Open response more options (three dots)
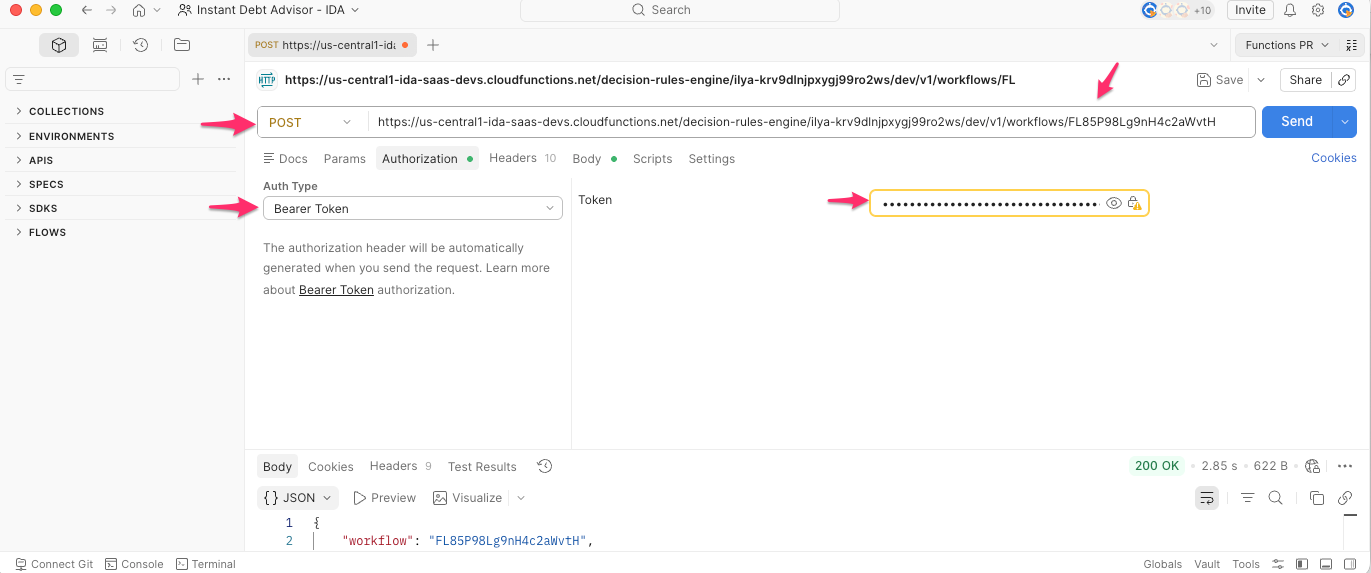 pyautogui.click(x=1345, y=466)
